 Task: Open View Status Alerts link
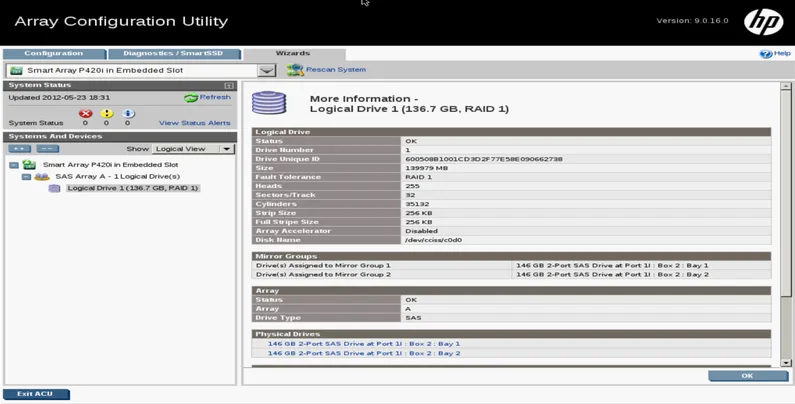click(x=195, y=123)
